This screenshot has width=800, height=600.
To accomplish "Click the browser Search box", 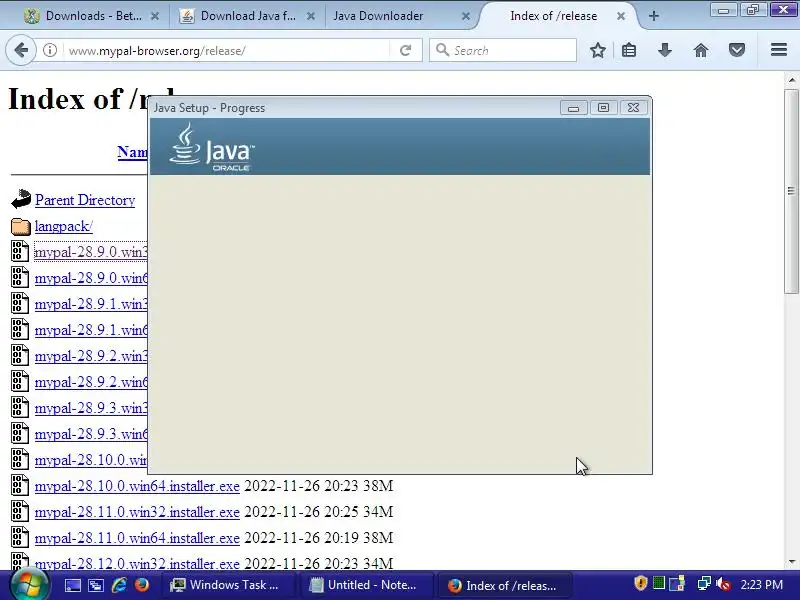I will click(x=503, y=51).
